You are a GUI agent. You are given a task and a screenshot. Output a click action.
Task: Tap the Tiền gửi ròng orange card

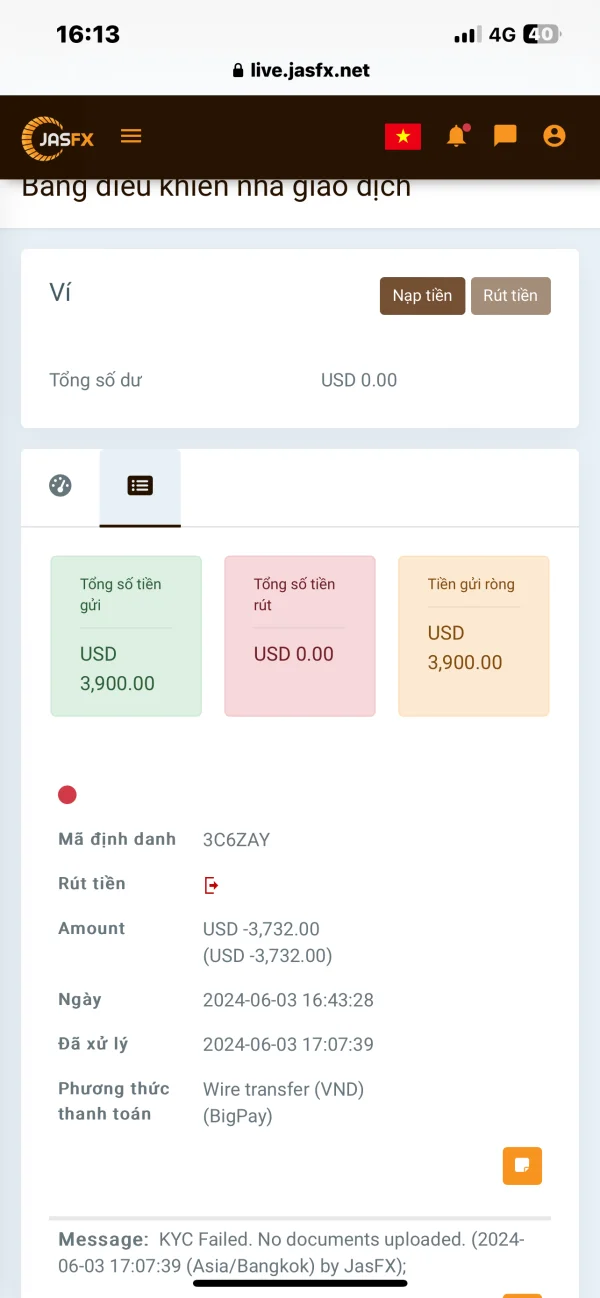pos(473,636)
